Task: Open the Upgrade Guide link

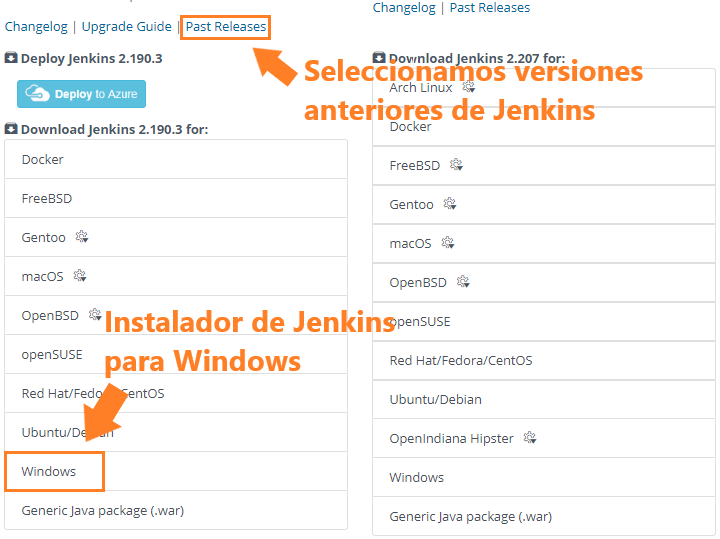Action: click(x=126, y=27)
